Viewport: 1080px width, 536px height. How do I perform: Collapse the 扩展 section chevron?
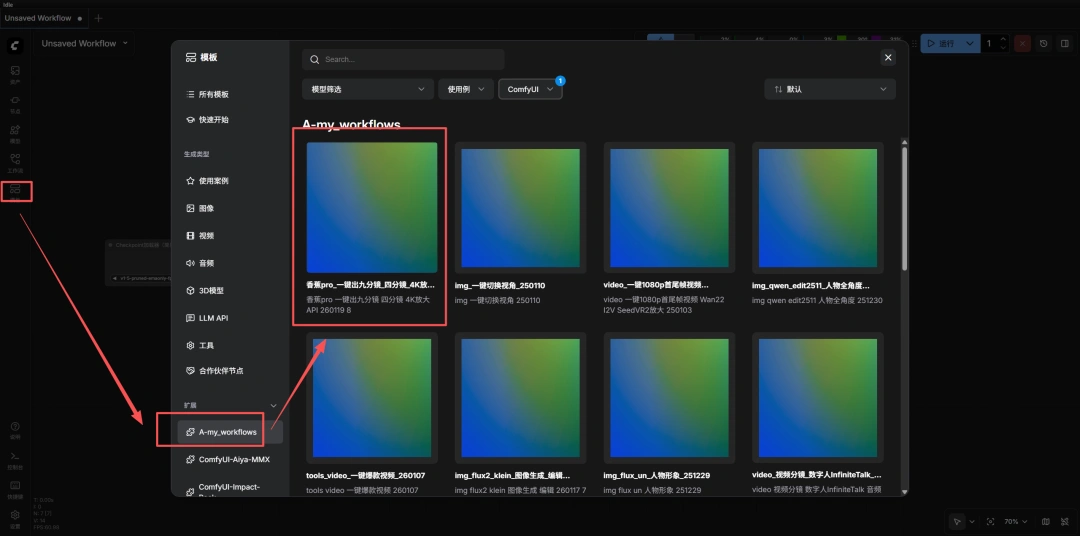(x=274, y=406)
